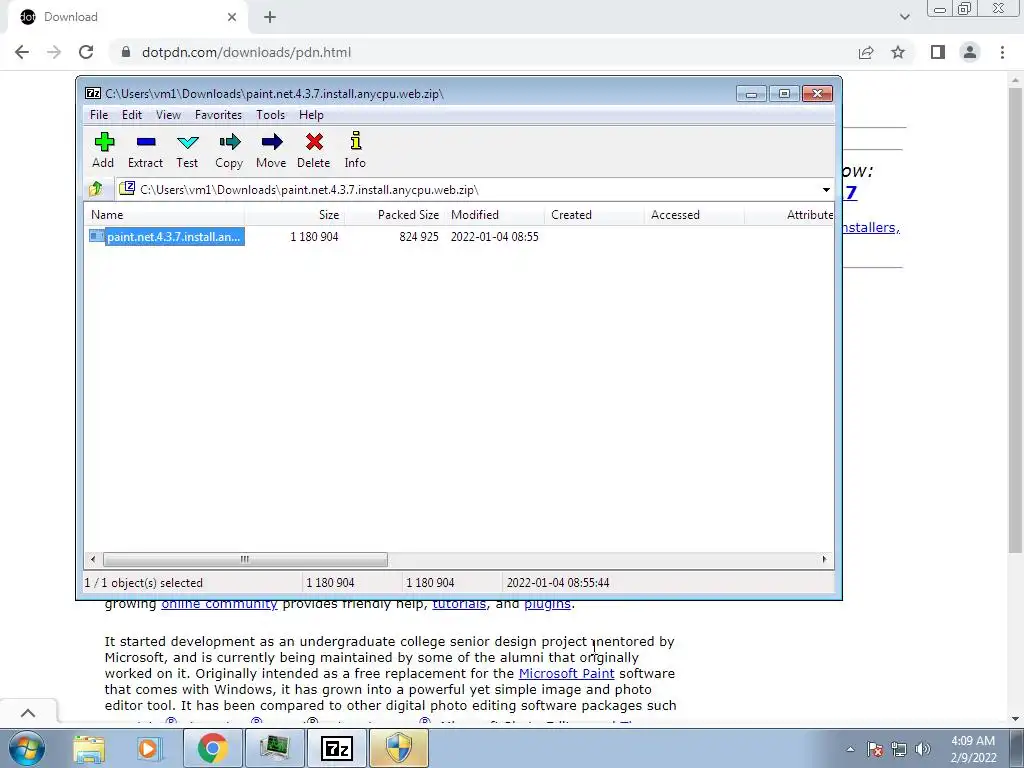Image resolution: width=1024 pixels, height=768 pixels.
Task: Open the View menu
Action: click(x=168, y=115)
